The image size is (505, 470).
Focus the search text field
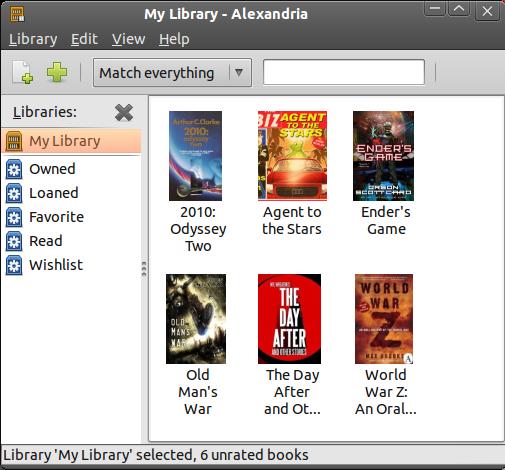[344, 72]
